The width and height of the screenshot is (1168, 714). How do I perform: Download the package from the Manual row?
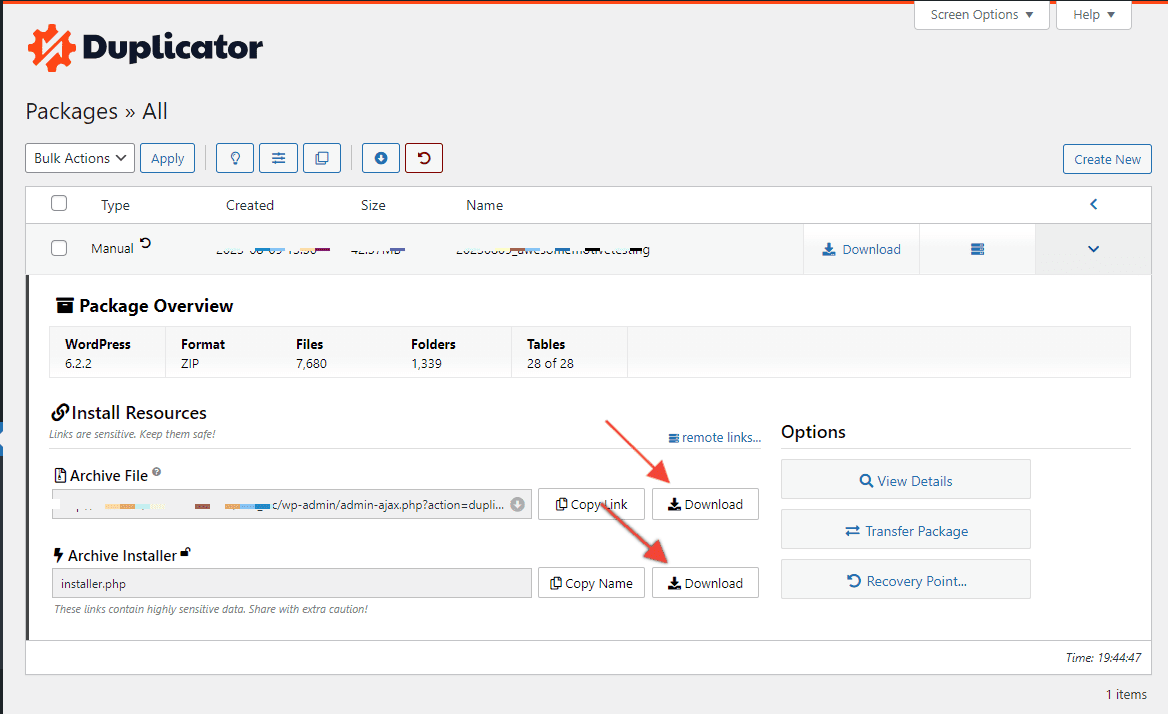pos(861,249)
